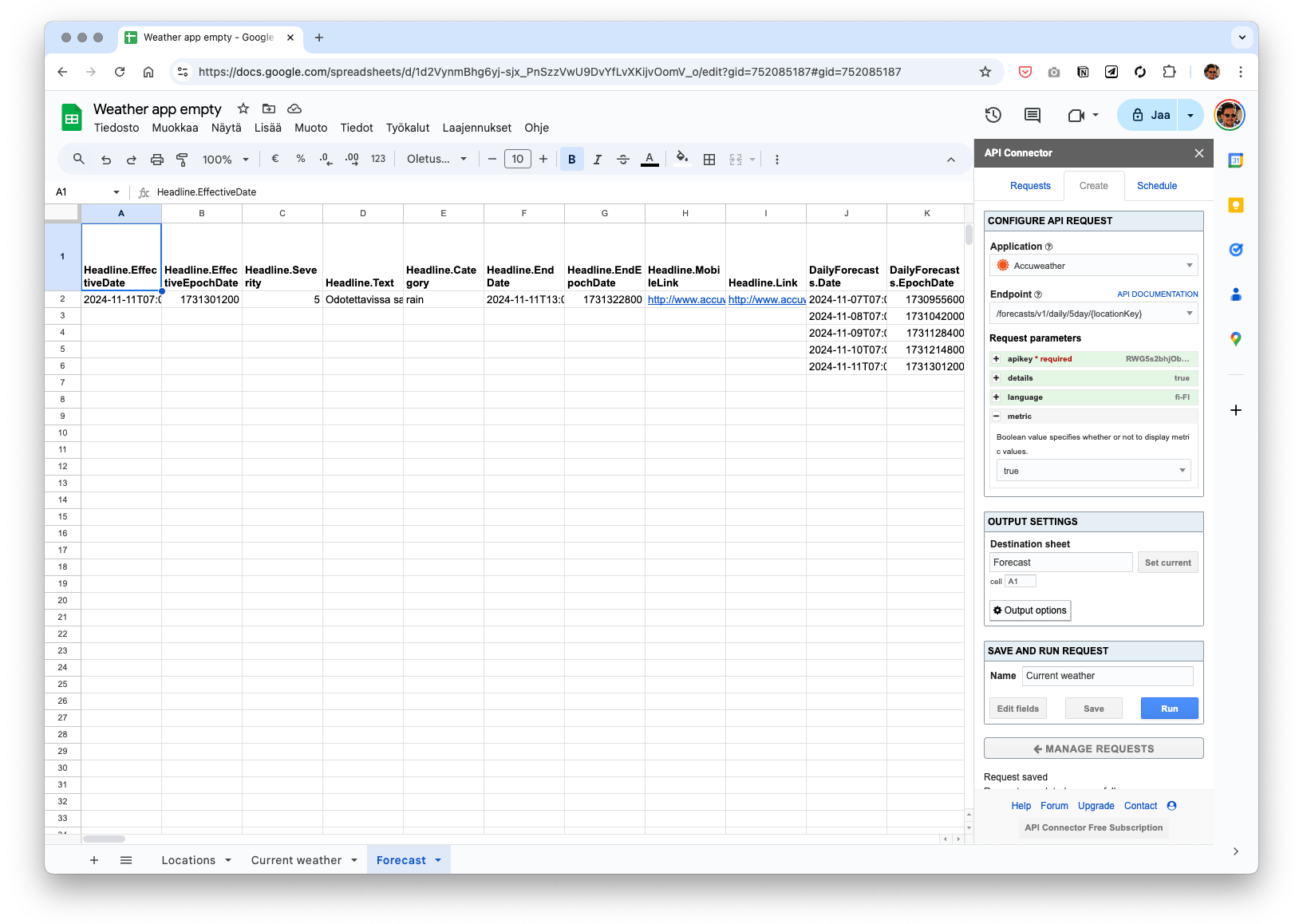Switch to the Schedule tab
Screen dimensions: 1303x924
coord(1156,186)
